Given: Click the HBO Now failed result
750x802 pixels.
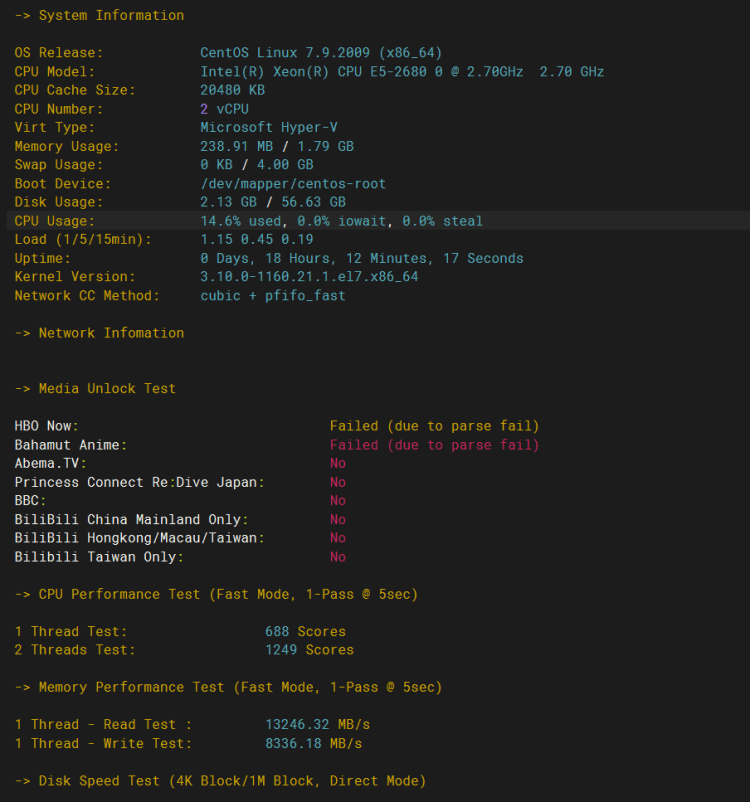Looking at the screenshot, I should 434,426.
